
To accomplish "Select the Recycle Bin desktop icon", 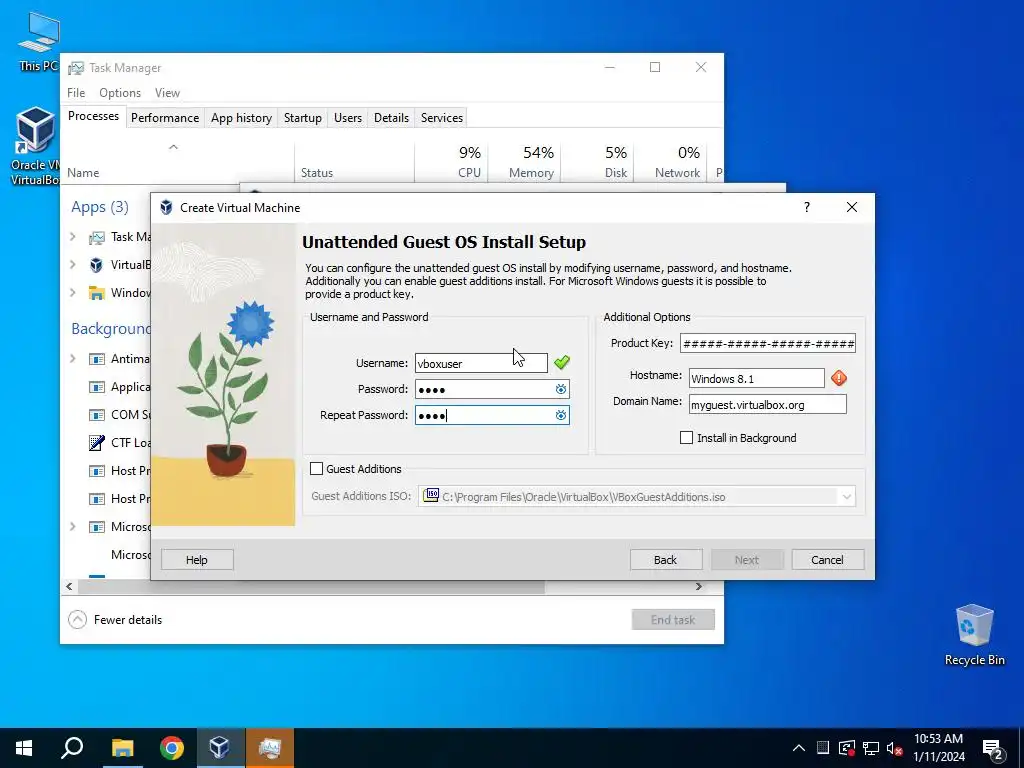I will point(974,635).
